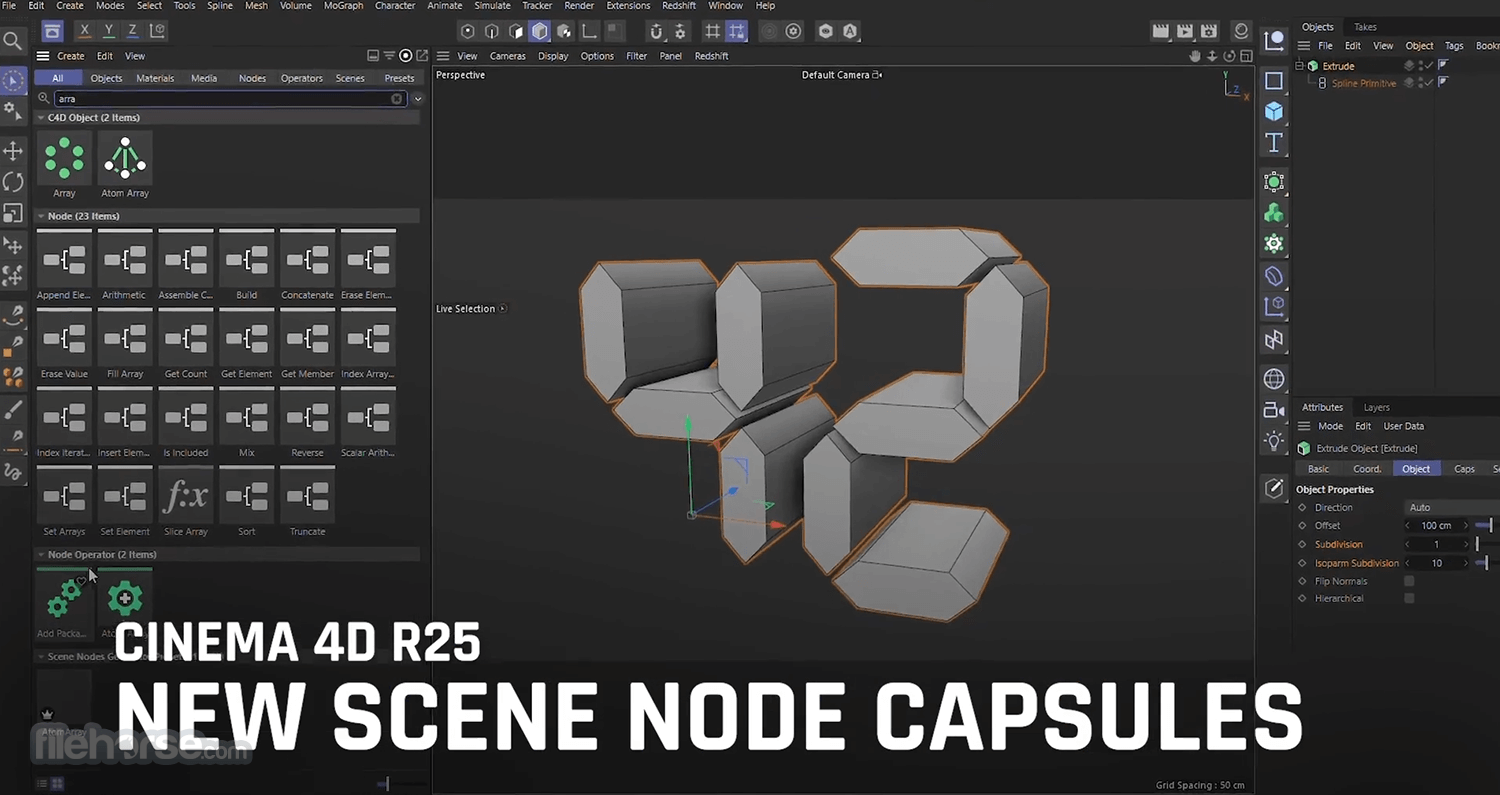Open the viewport Cameras menu
Image resolution: width=1500 pixels, height=795 pixels.
508,56
